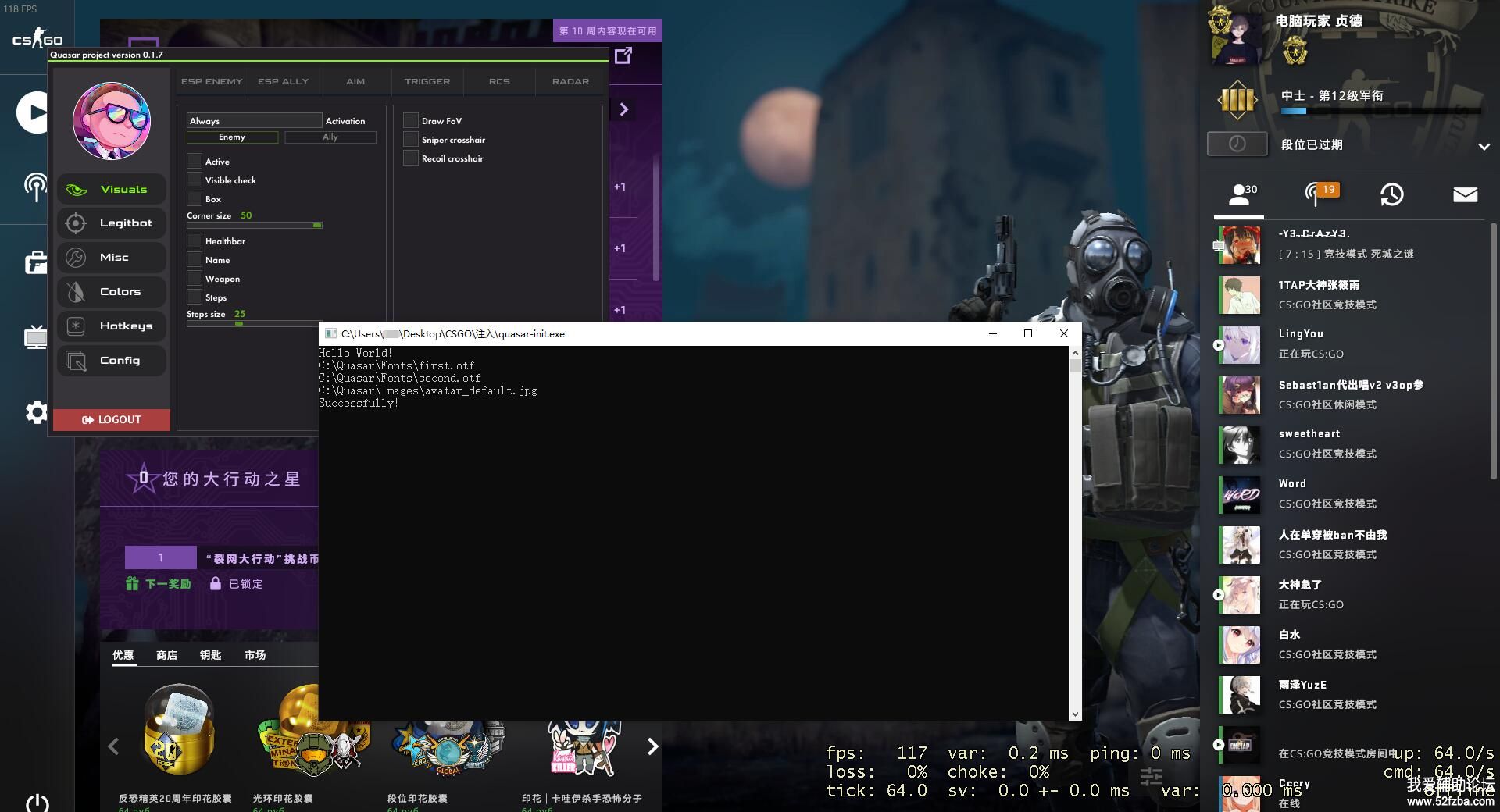Enable the Active checkbox

(195, 161)
